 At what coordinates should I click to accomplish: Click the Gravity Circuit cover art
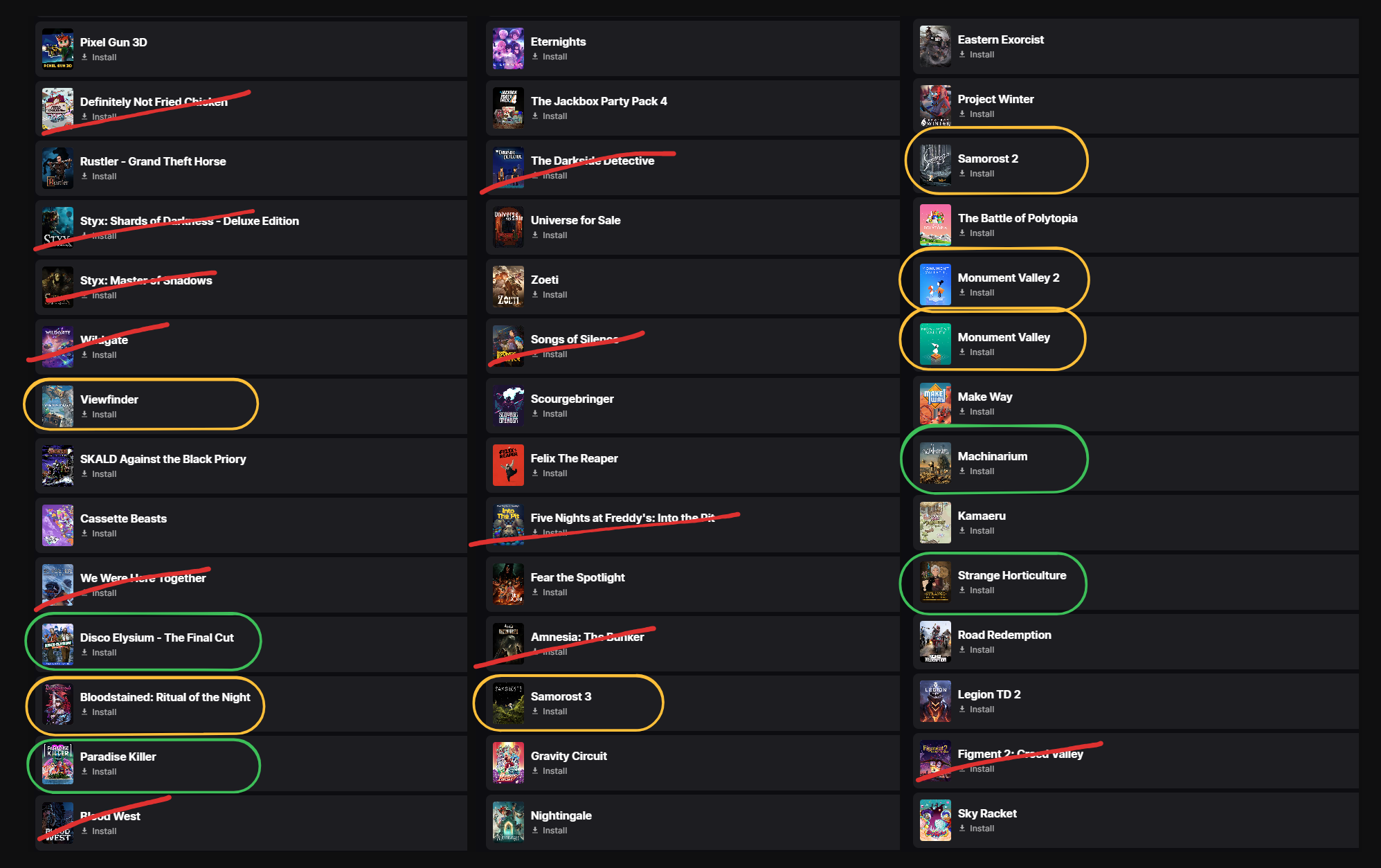pos(508,763)
